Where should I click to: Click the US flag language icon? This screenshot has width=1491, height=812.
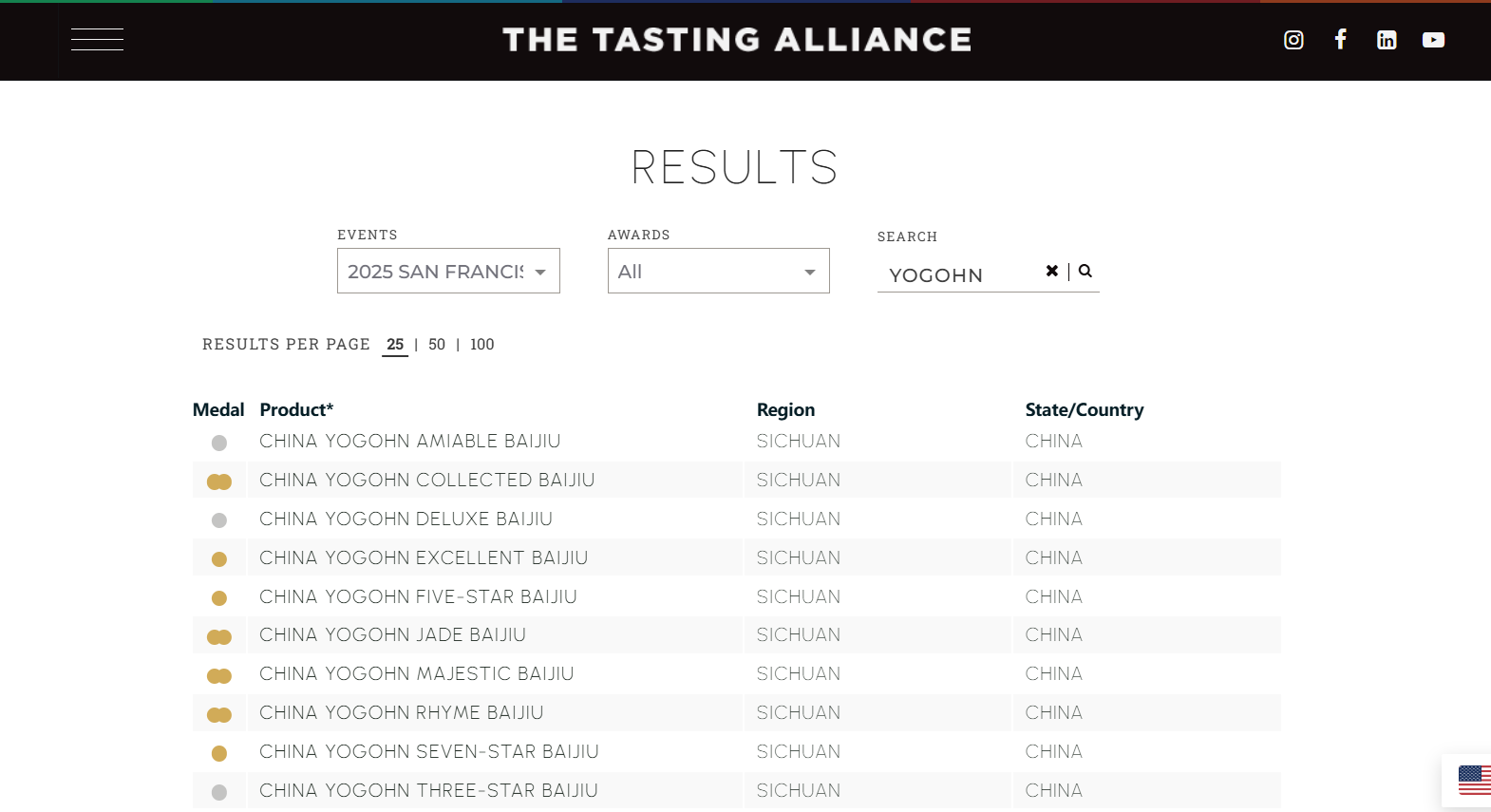pyautogui.click(x=1474, y=780)
